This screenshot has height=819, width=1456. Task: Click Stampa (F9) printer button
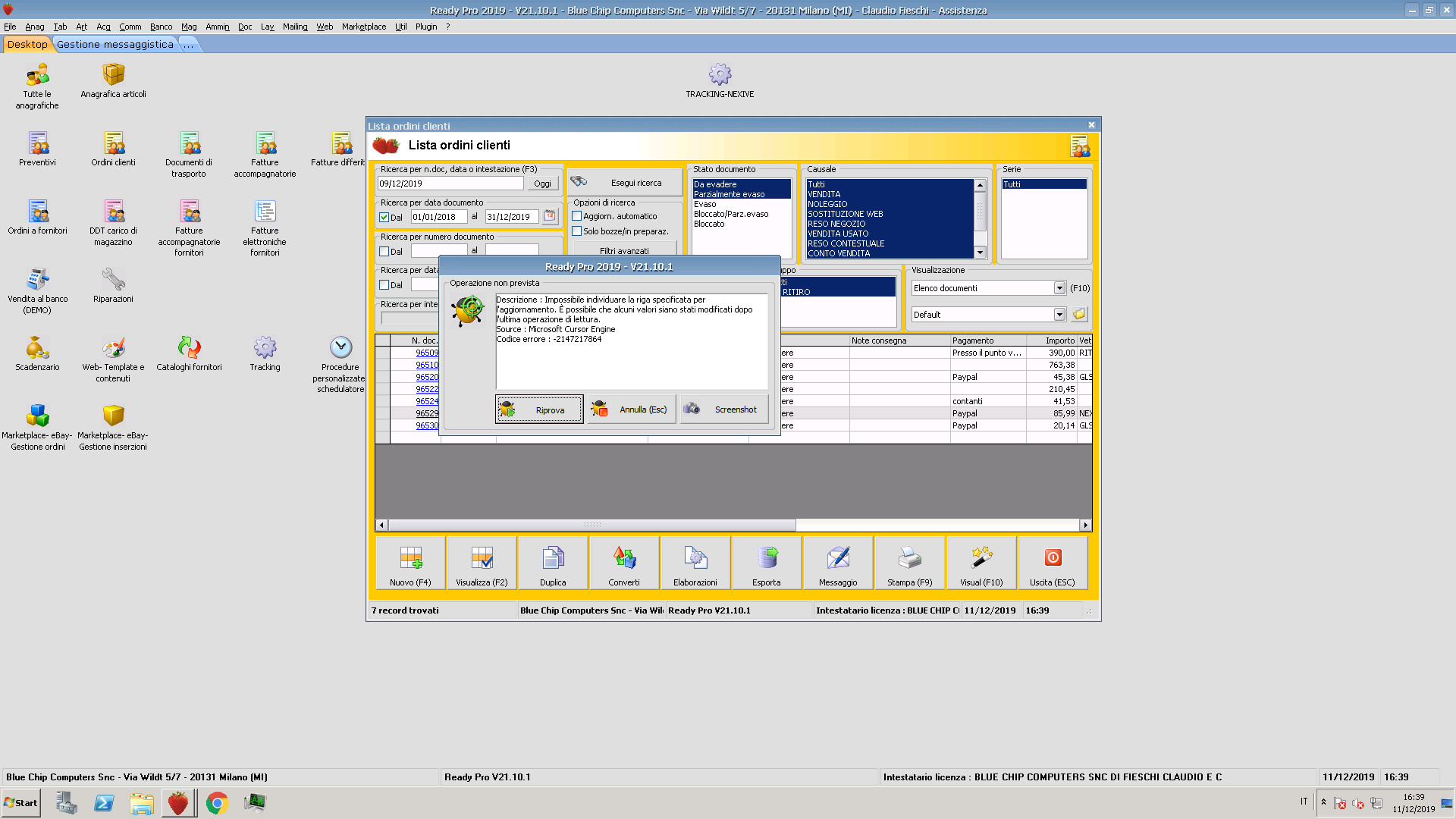[909, 563]
